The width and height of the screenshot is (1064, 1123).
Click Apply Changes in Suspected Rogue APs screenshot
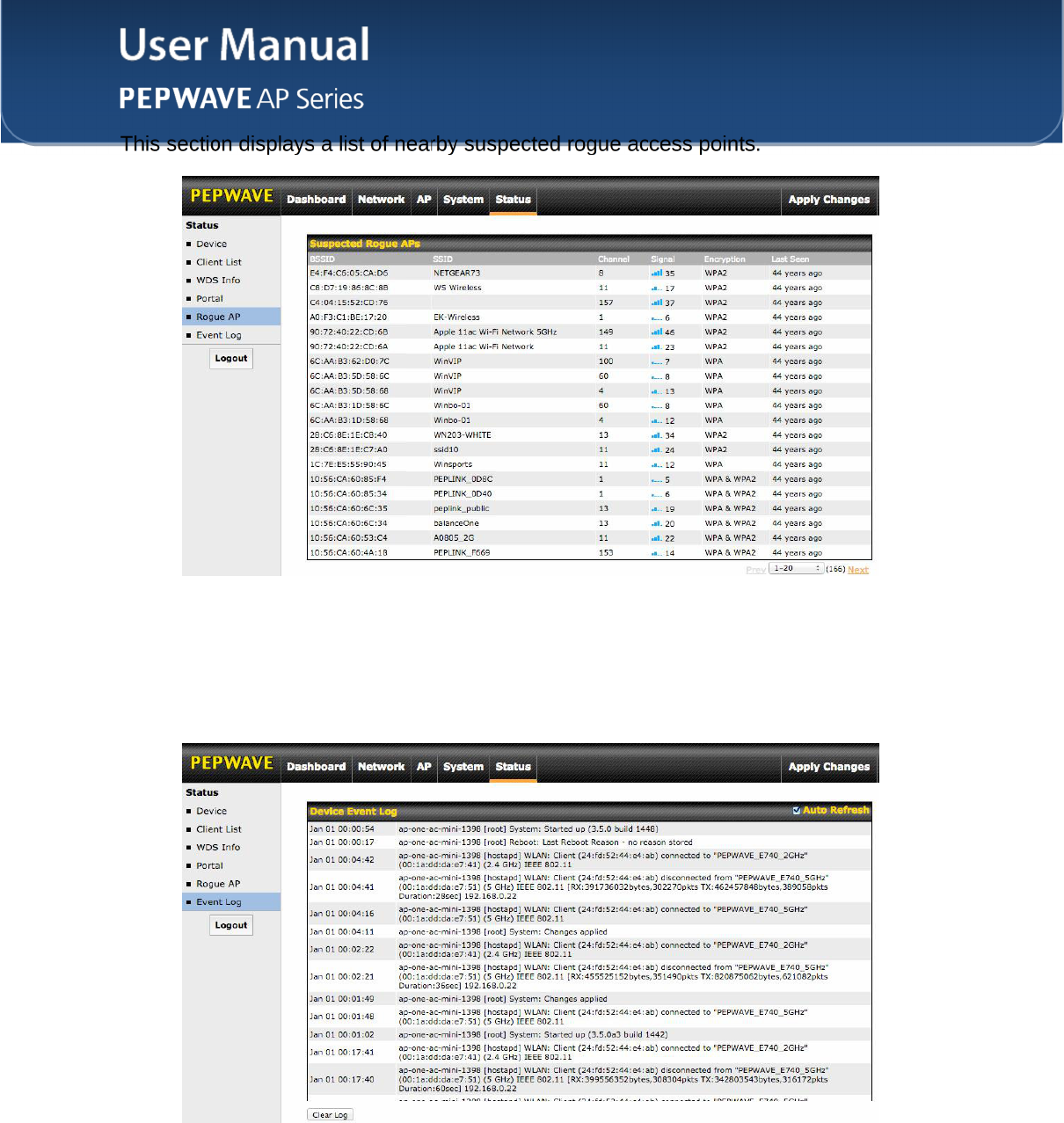828,200
